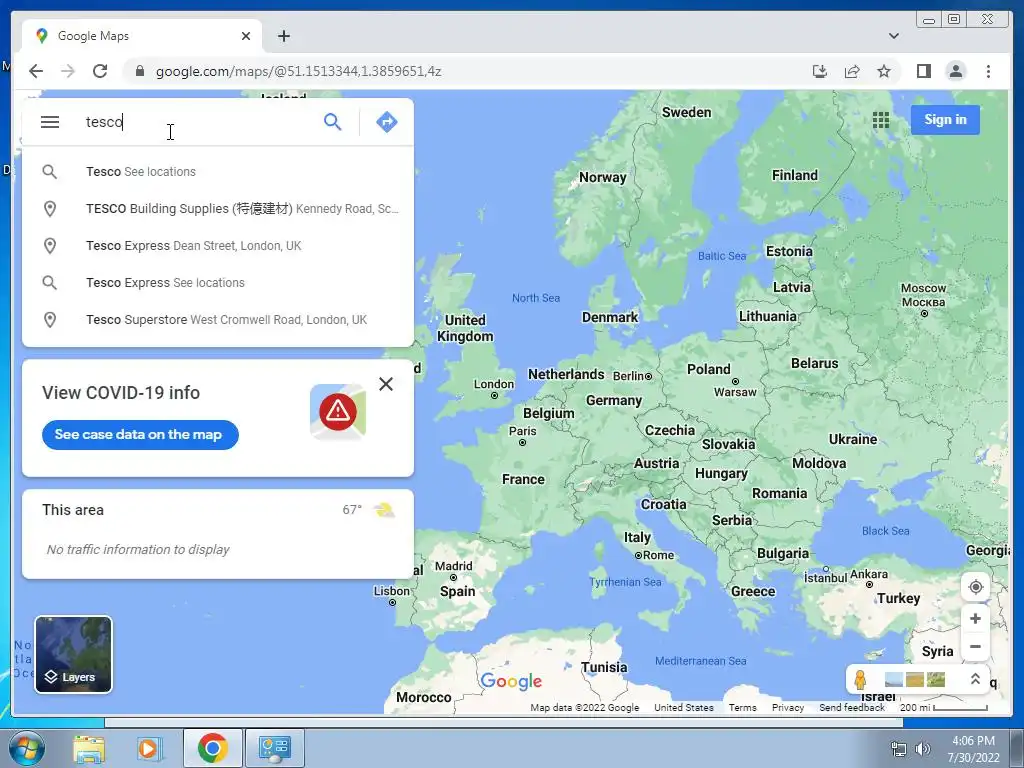Image resolution: width=1024 pixels, height=768 pixels.
Task: Bookmark this page with the star
Action: click(x=884, y=71)
